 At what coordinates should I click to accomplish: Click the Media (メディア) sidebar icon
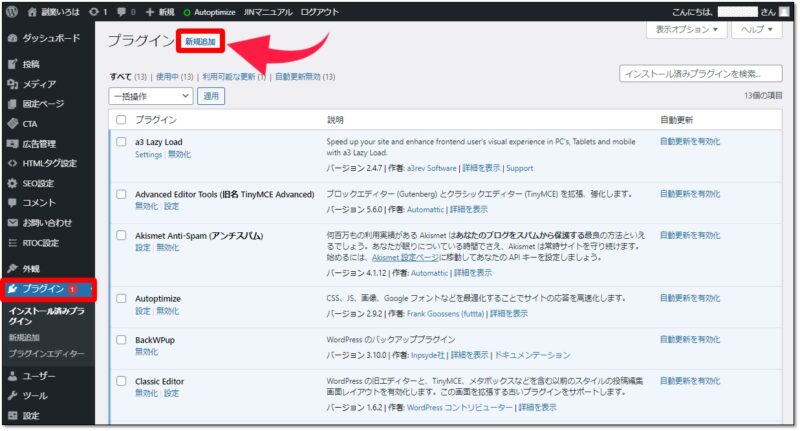tap(13, 84)
